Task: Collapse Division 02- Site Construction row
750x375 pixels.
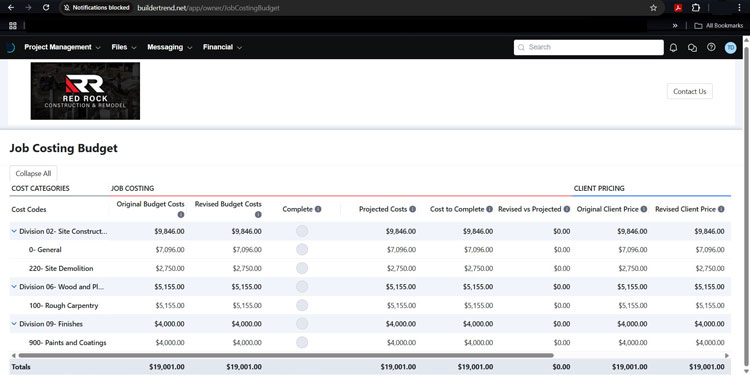Action: tap(14, 231)
